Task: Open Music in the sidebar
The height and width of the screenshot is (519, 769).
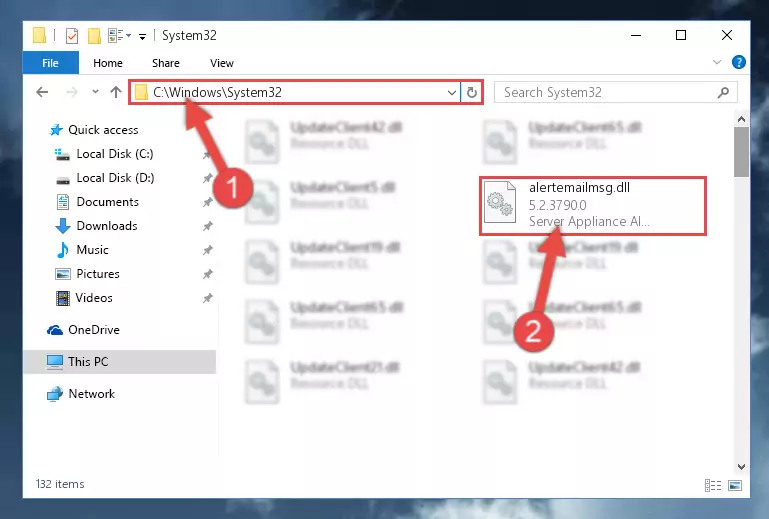Action: coord(82,250)
